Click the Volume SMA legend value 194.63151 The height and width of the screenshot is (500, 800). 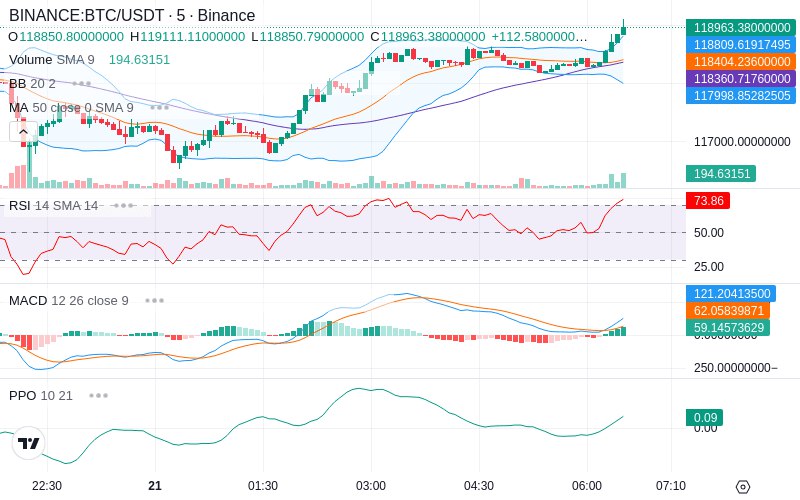139,60
